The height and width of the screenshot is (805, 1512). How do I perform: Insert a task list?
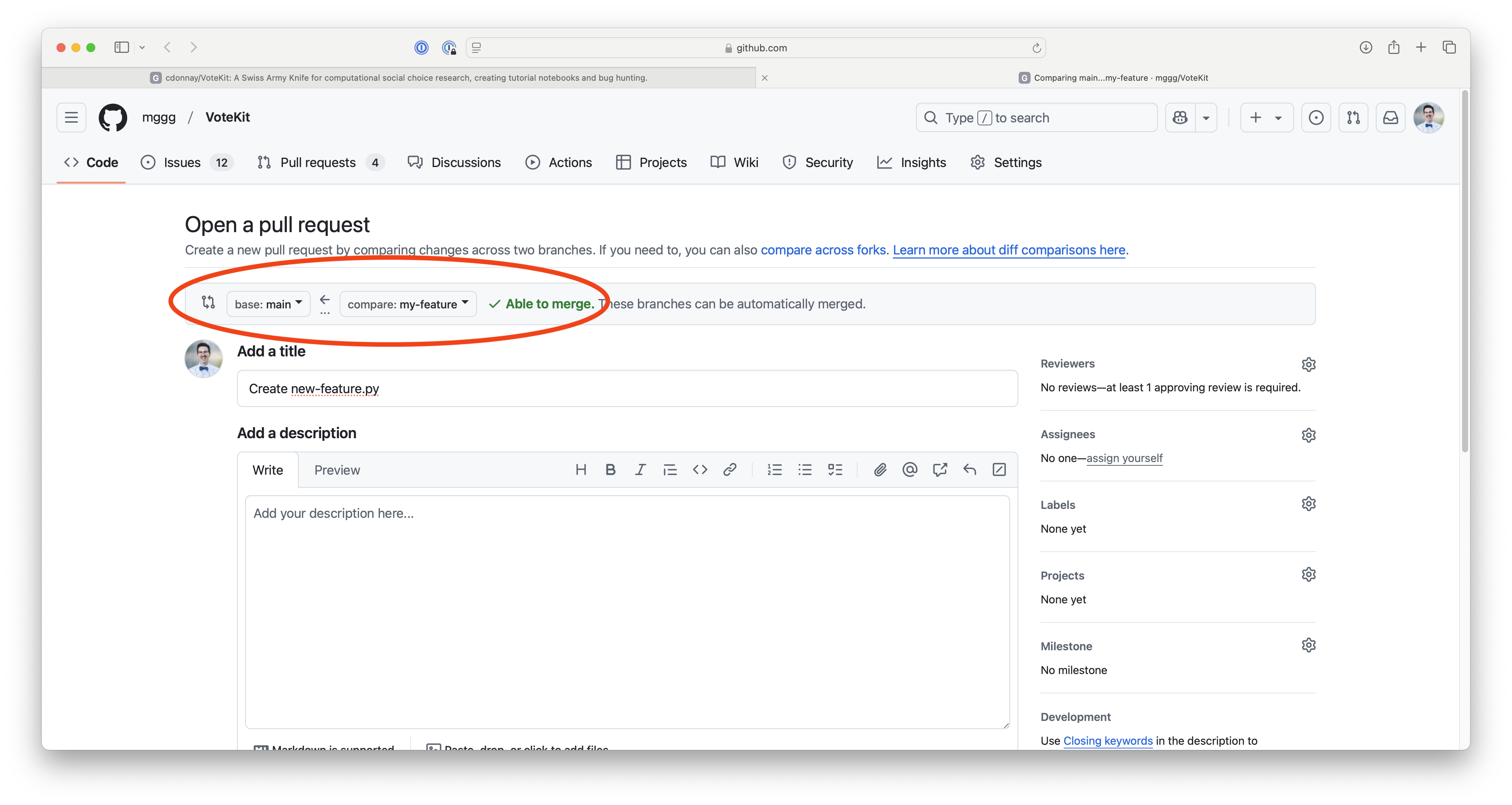[835, 469]
